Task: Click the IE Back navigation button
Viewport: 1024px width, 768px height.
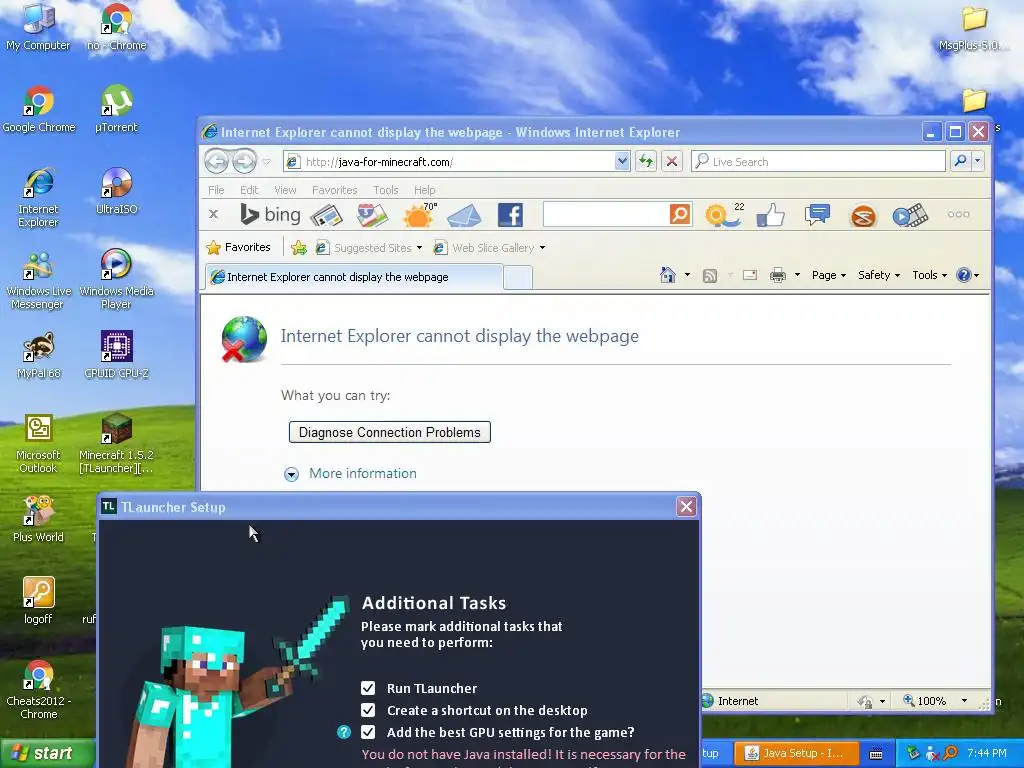Action: (216, 161)
